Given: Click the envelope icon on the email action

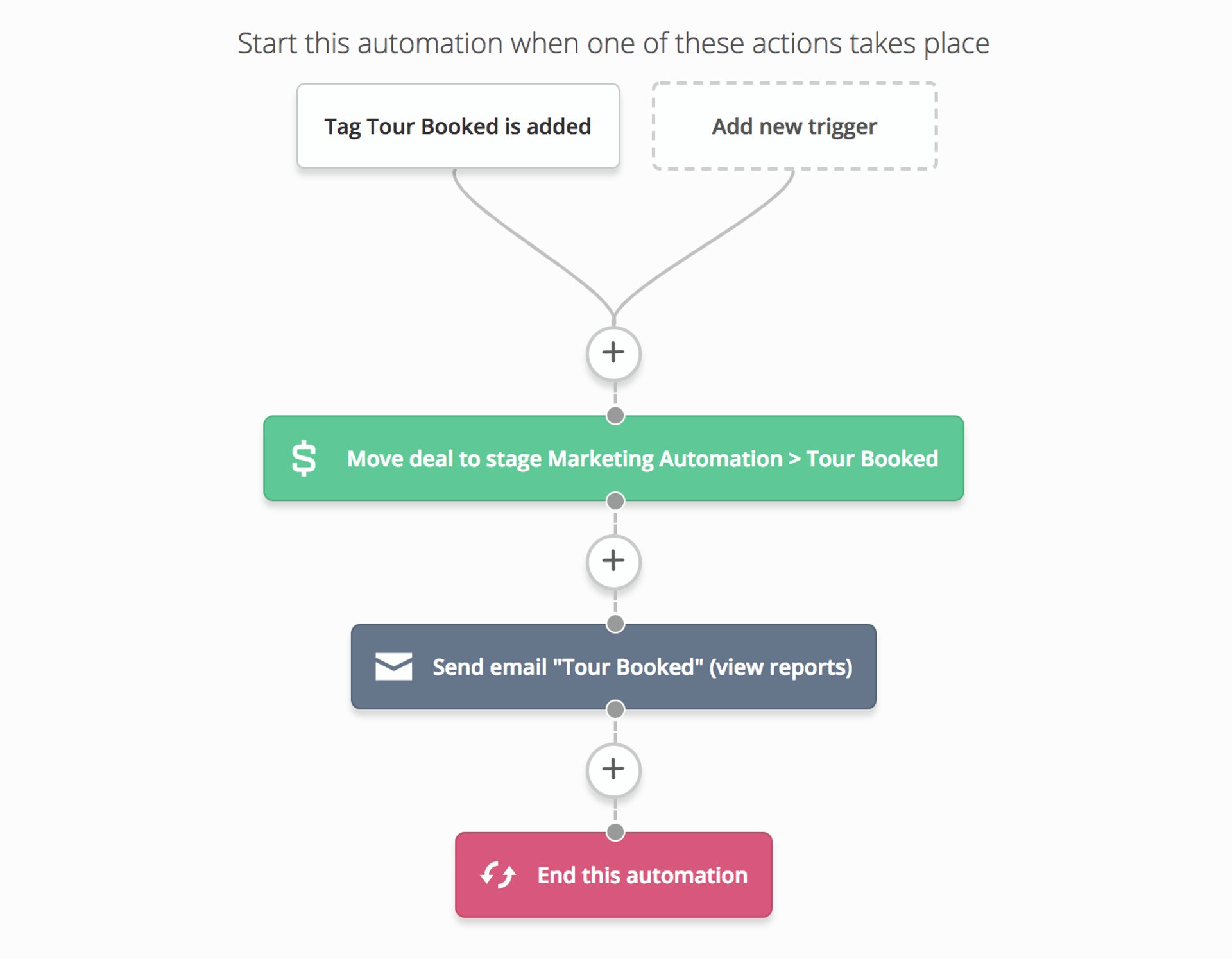Looking at the screenshot, I should click(393, 667).
